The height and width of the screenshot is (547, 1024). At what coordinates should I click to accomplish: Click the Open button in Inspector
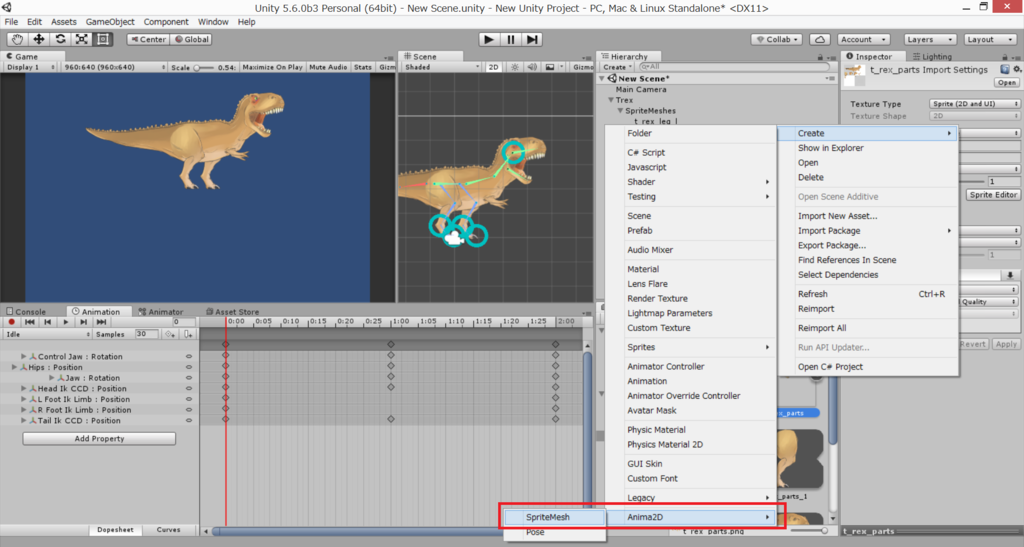tap(1006, 83)
